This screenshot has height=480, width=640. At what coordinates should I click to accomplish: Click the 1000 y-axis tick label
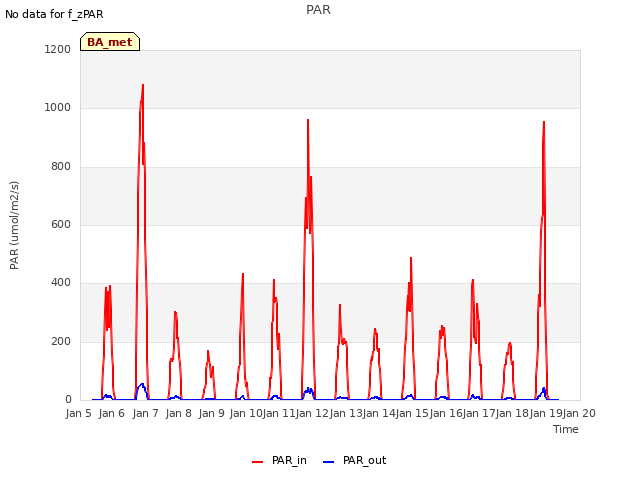[58, 108]
